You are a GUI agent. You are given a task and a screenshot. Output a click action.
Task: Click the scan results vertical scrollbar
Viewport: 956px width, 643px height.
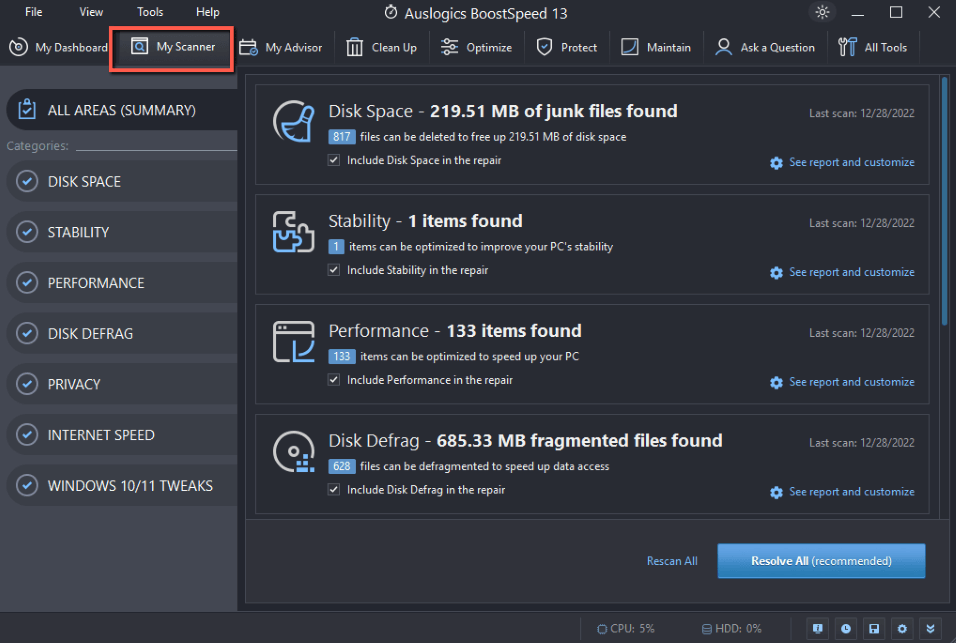pyautogui.click(x=944, y=201)
